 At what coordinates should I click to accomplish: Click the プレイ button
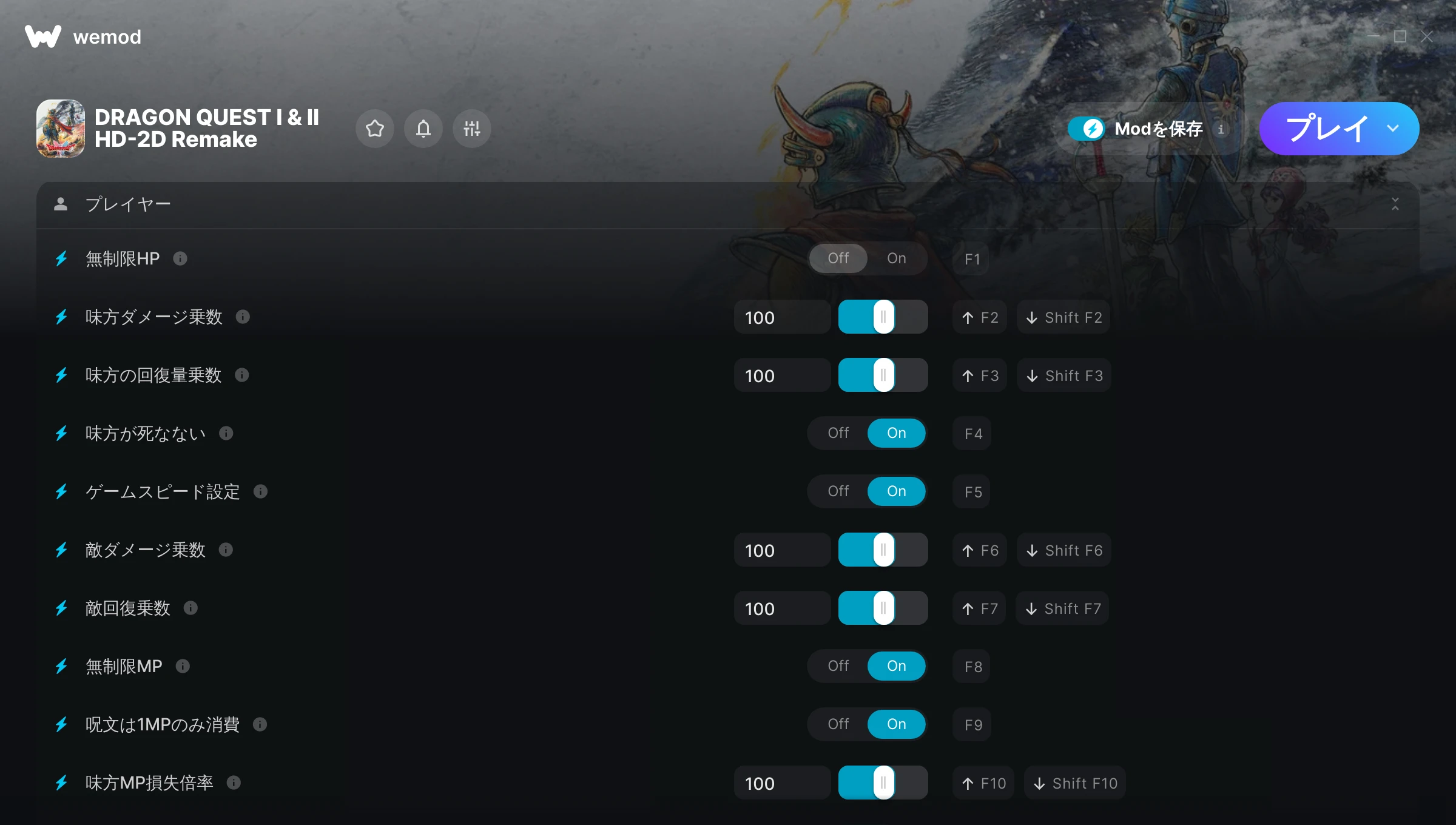point(1326,129)
